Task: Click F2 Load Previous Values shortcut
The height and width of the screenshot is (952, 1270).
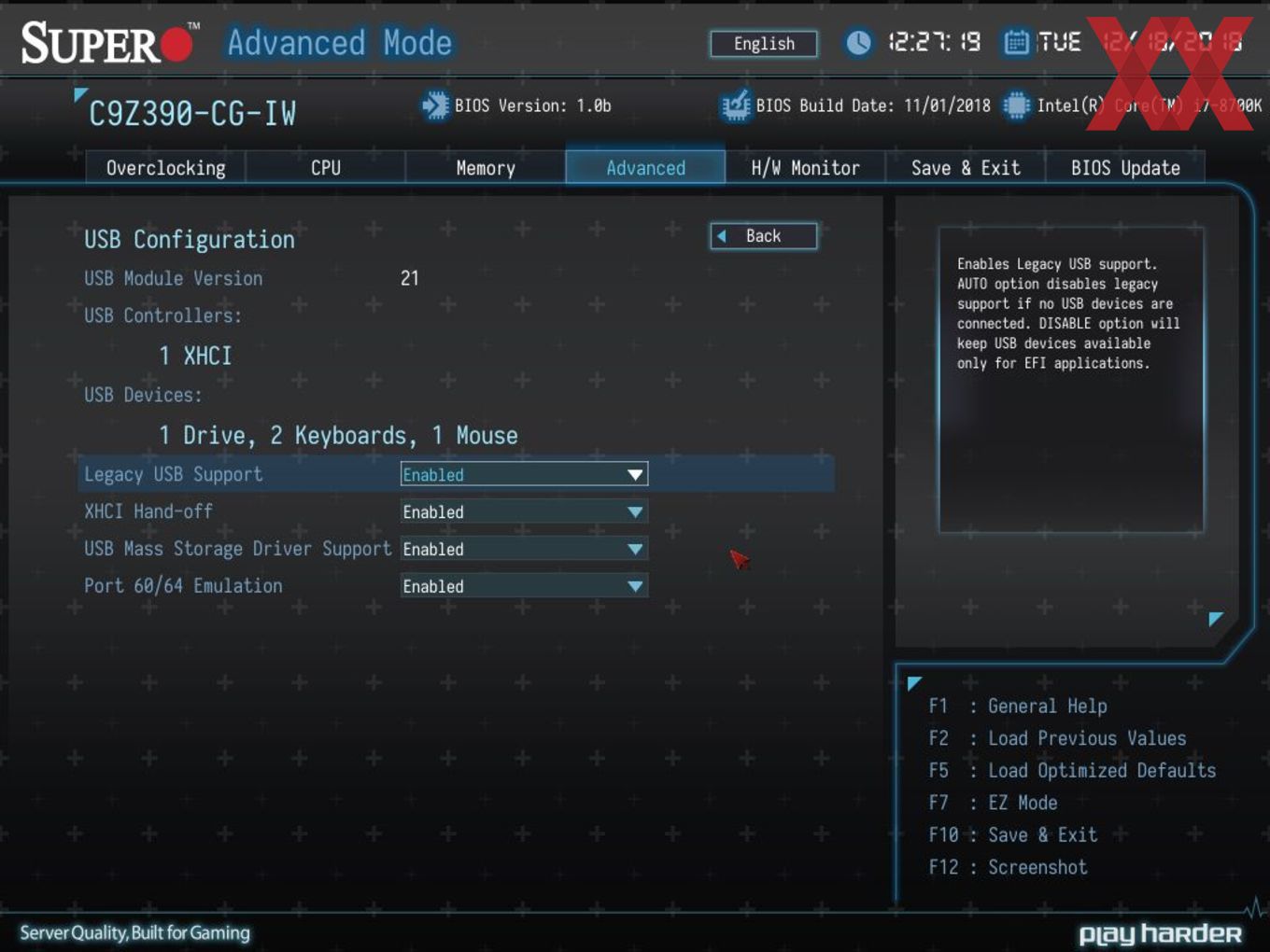Action: click(x=1057, y=738)
